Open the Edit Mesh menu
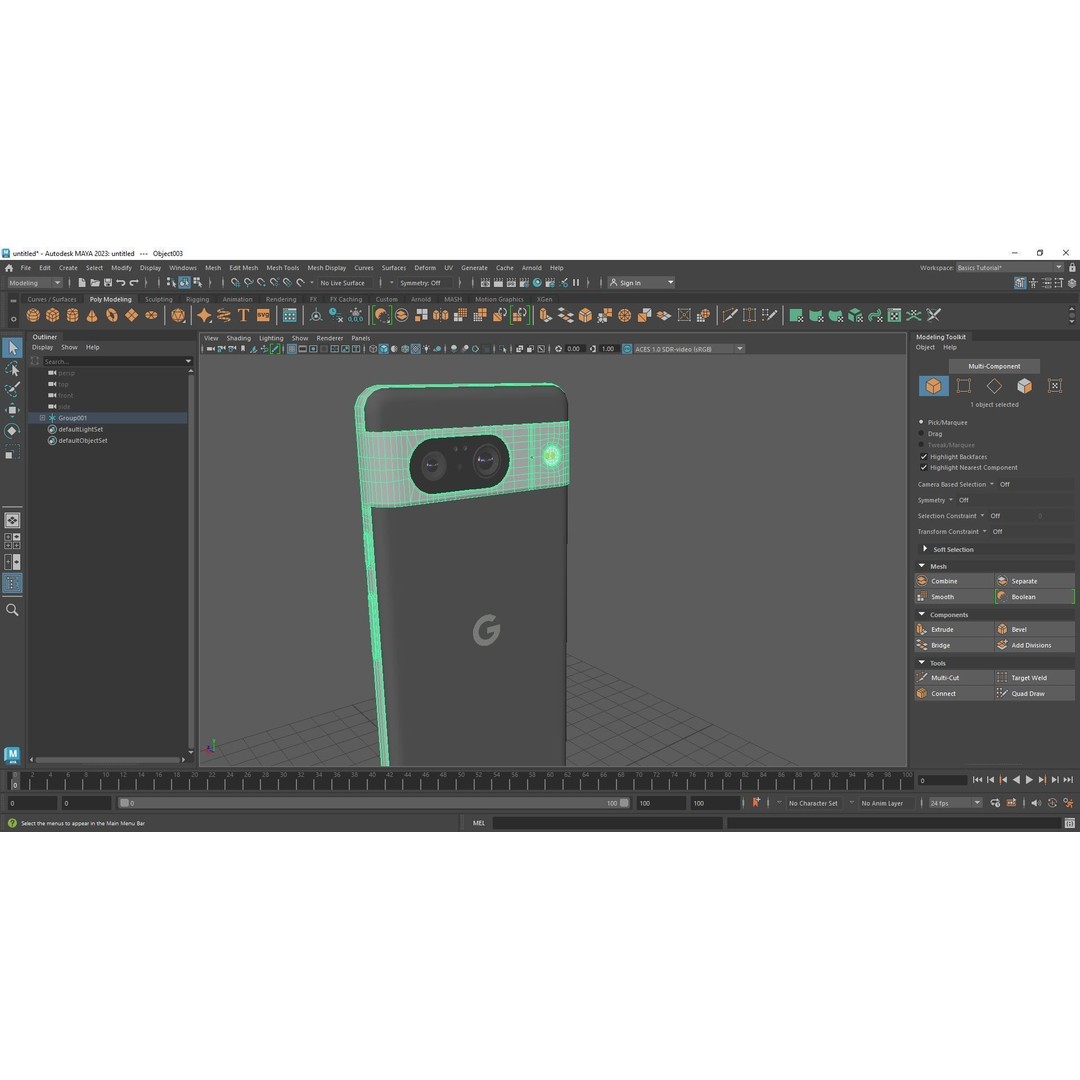Image resolution: width=1080 pixels, height=1080 pixels. point(243,268)
